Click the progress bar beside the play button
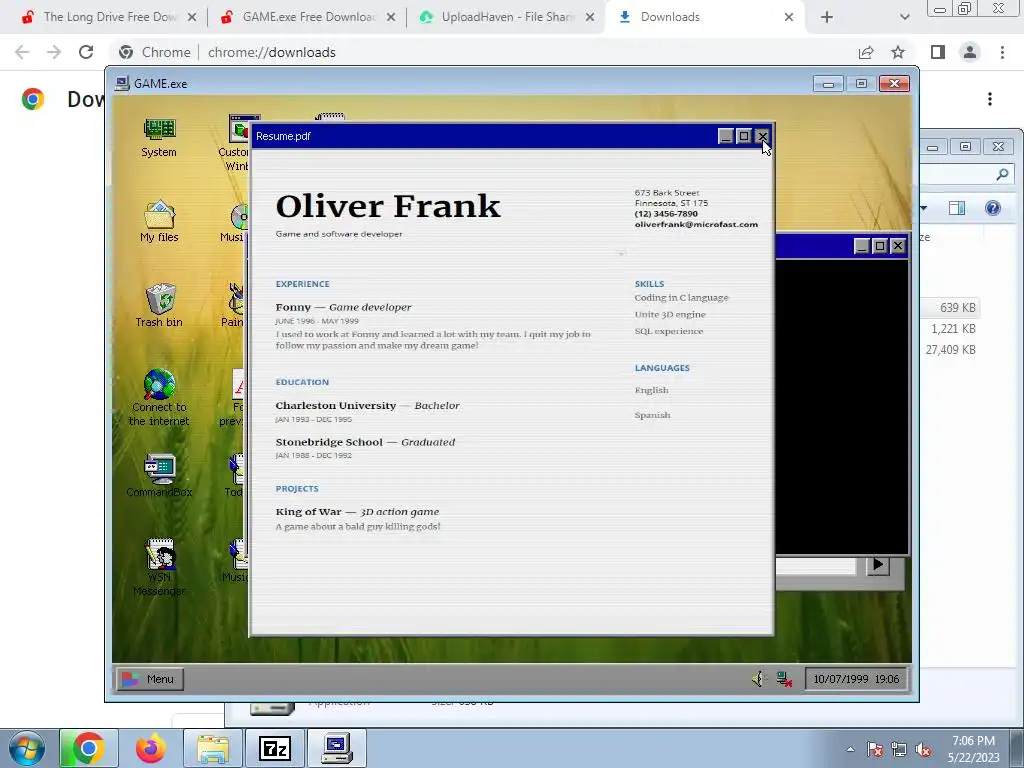Viewport: 1024px width, 768px height. click(816, 566)
